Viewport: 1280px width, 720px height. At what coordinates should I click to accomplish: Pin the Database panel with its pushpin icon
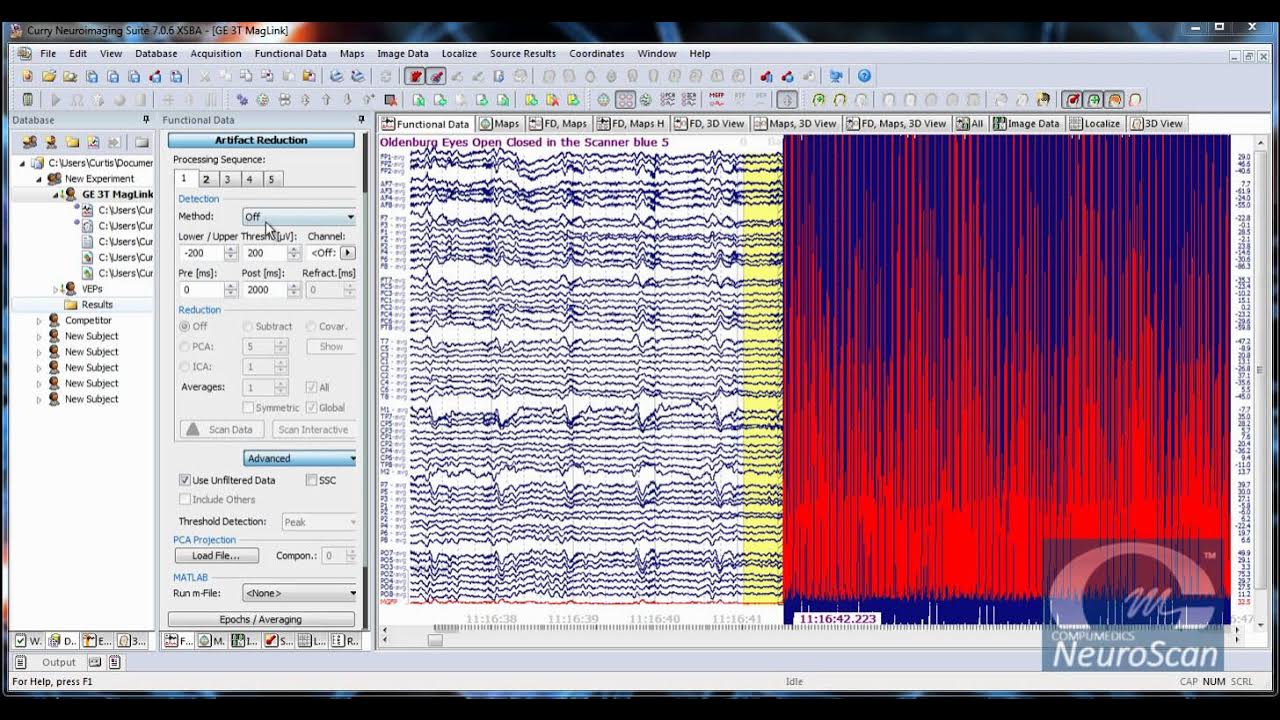pyautogui.click(x=146, y=120)
